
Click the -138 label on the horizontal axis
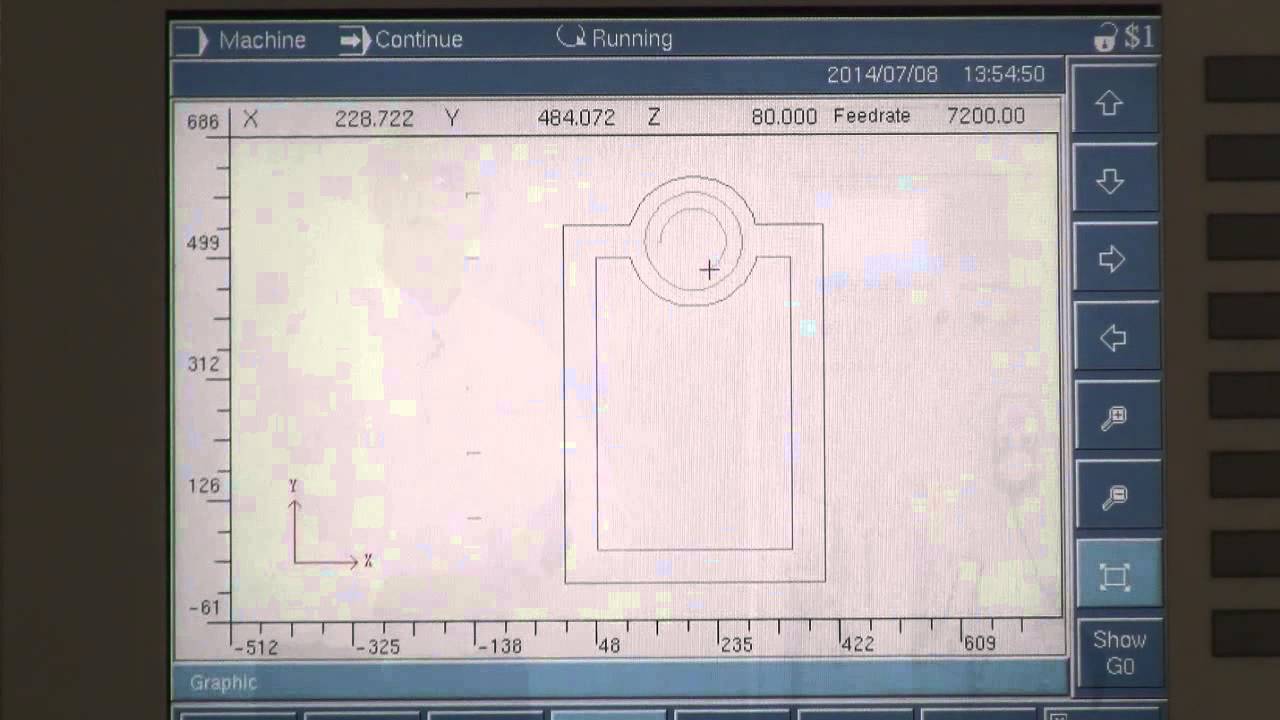pos(500,646)
